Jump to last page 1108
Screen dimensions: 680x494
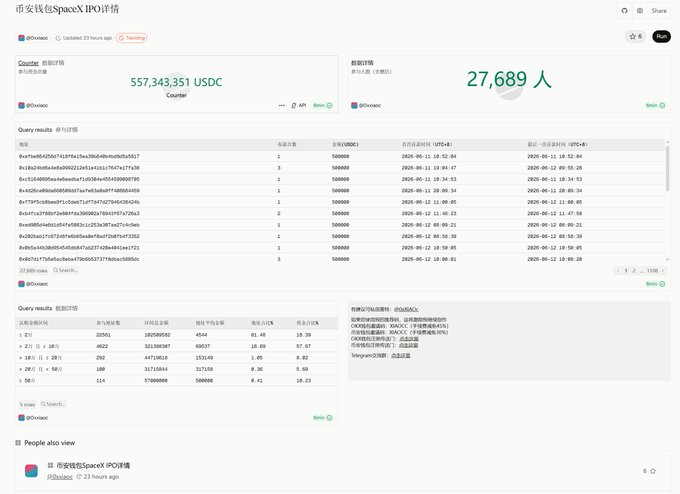[652, 271]
